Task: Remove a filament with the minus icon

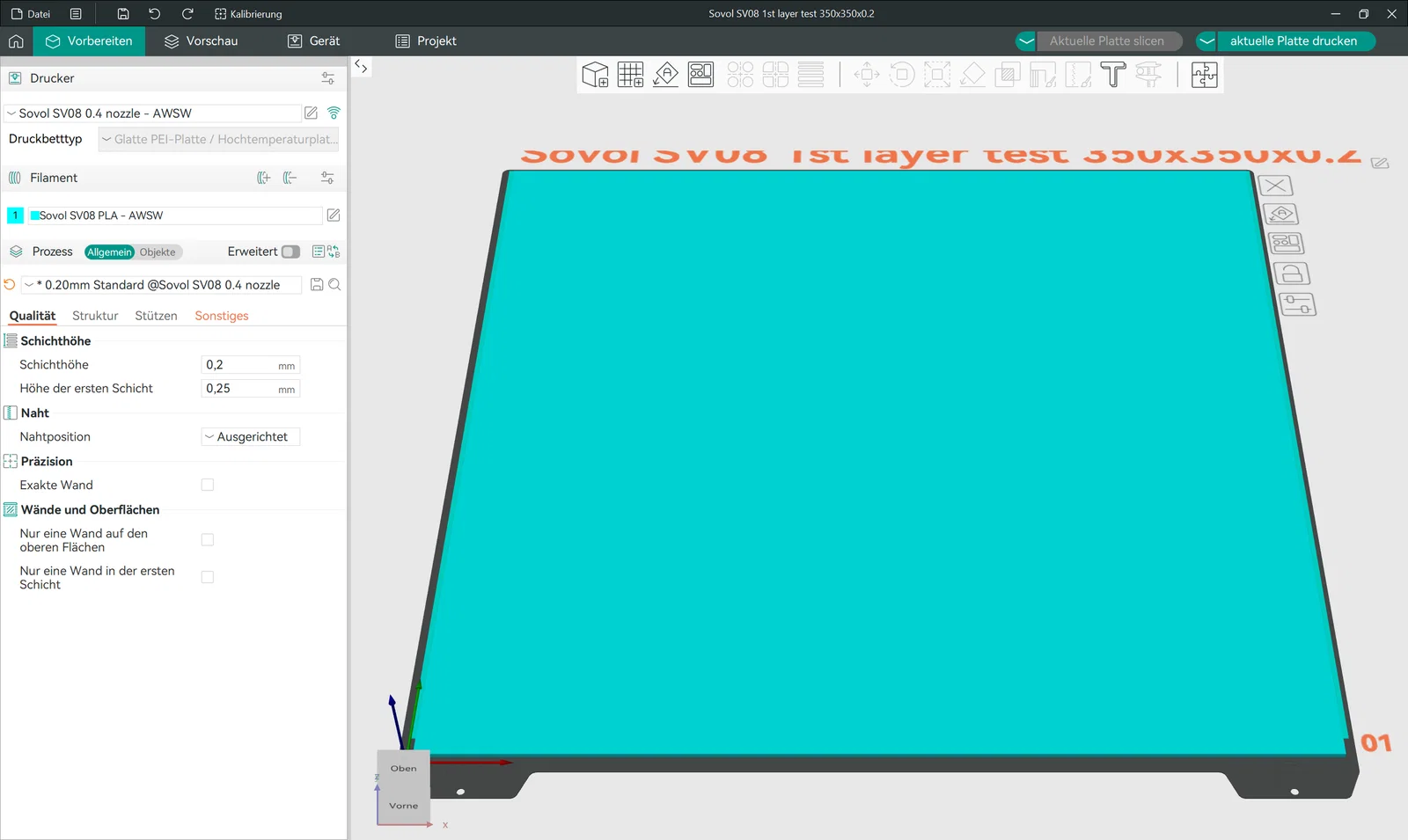Action: [290, 178]
